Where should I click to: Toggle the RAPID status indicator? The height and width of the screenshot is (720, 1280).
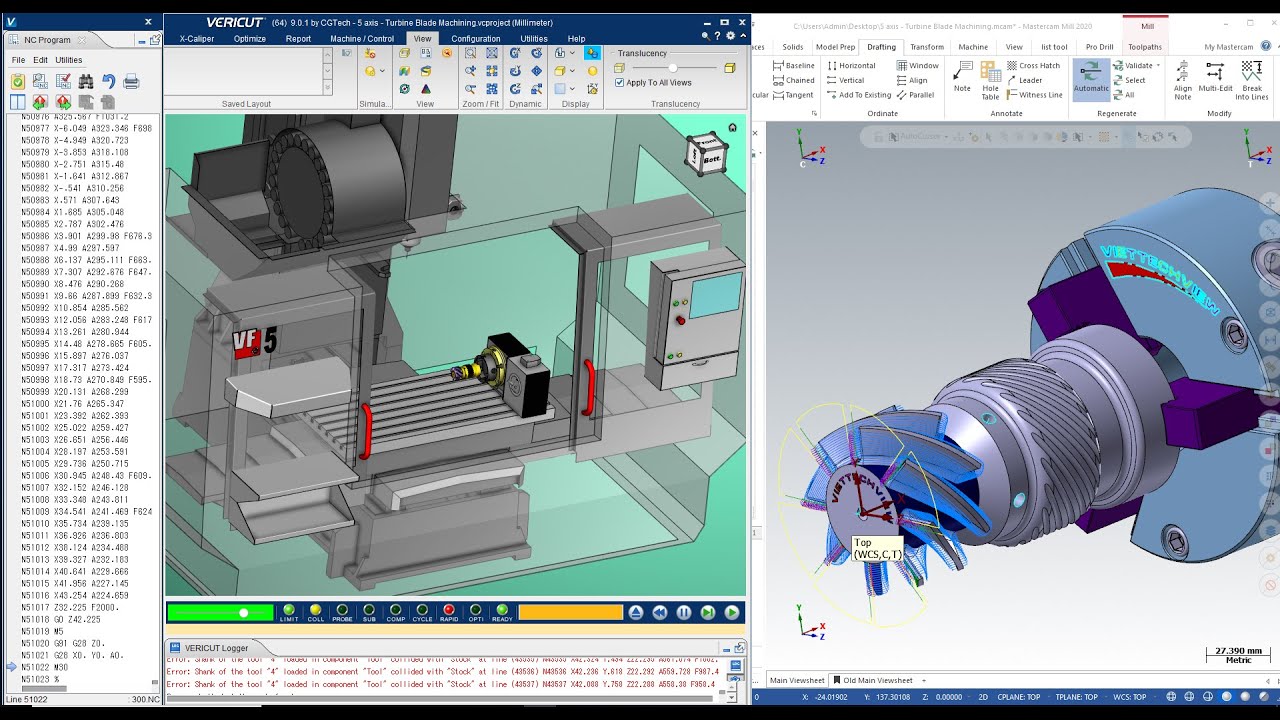pos(449,612)
